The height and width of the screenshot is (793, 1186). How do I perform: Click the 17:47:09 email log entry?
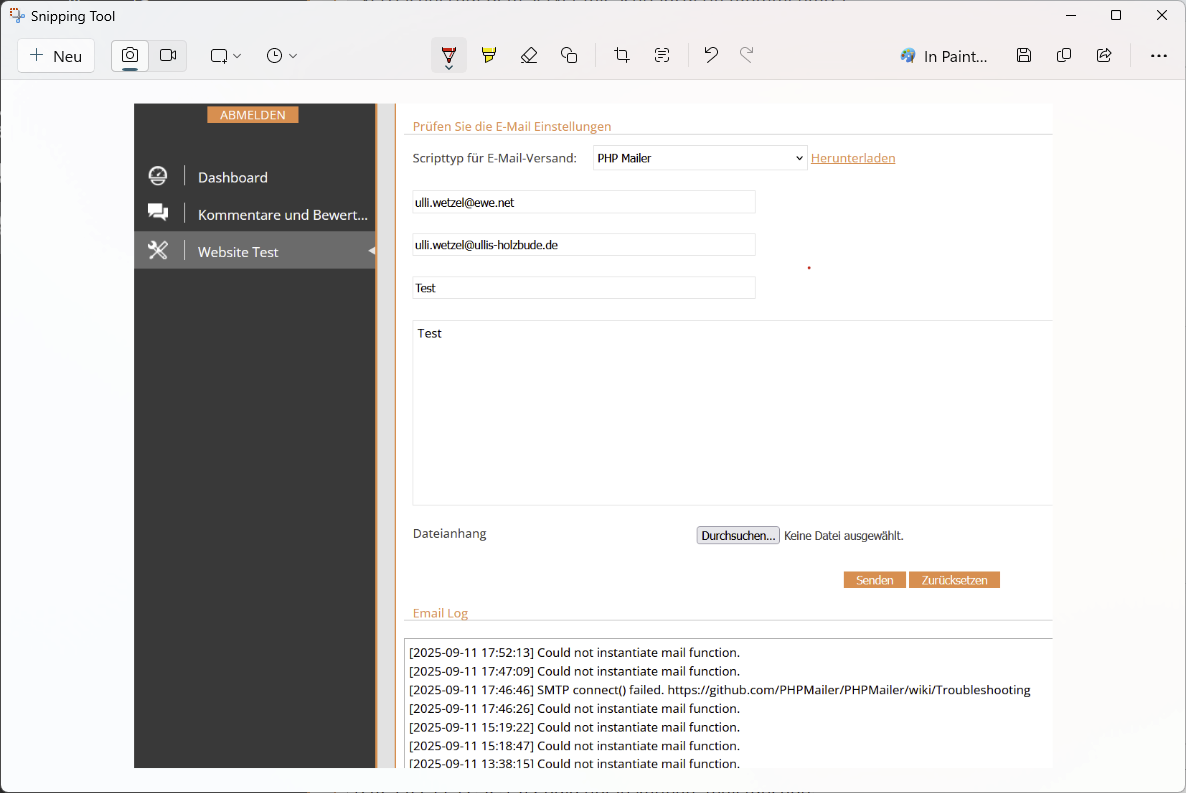(x=574, y=671)
